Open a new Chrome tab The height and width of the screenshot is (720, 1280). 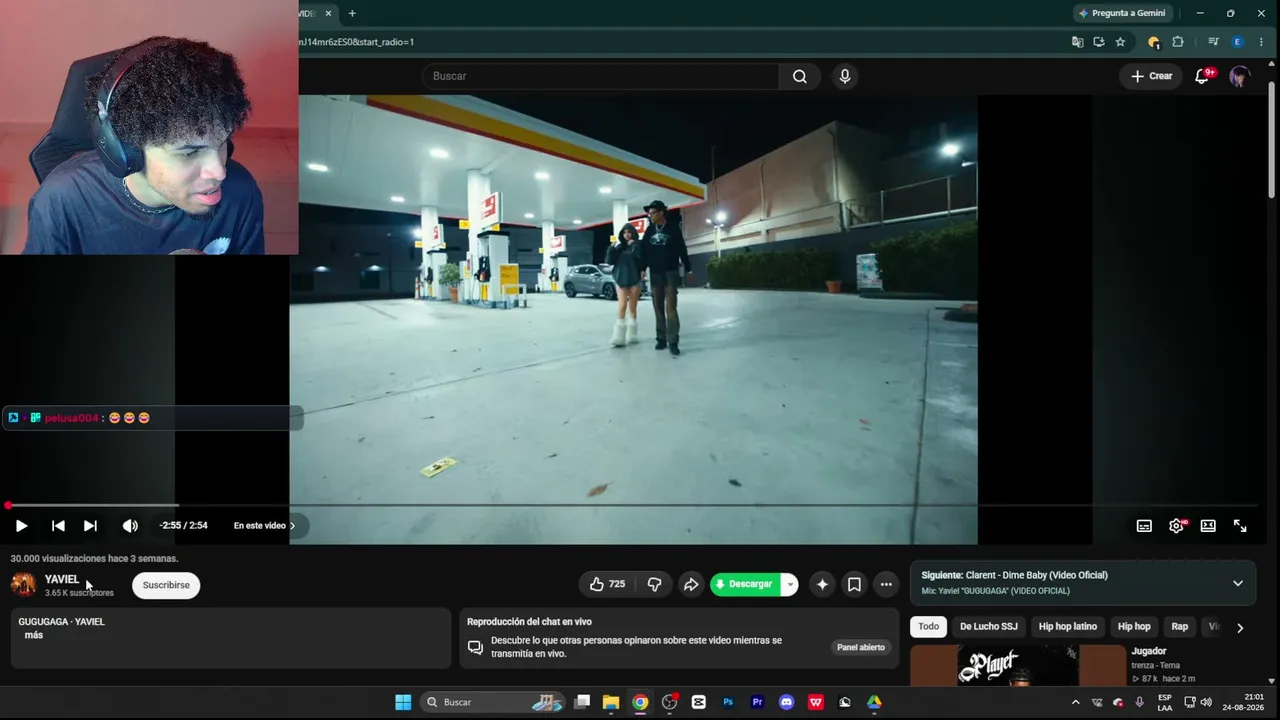click(x=352, y=13)
